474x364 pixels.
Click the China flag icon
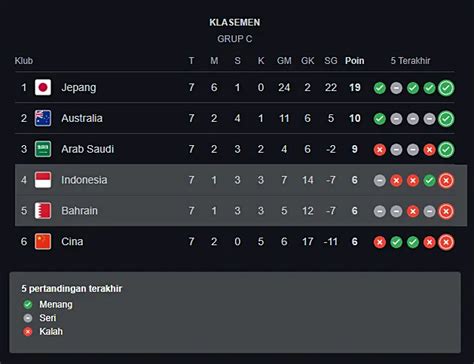click(x=43, y=242)
